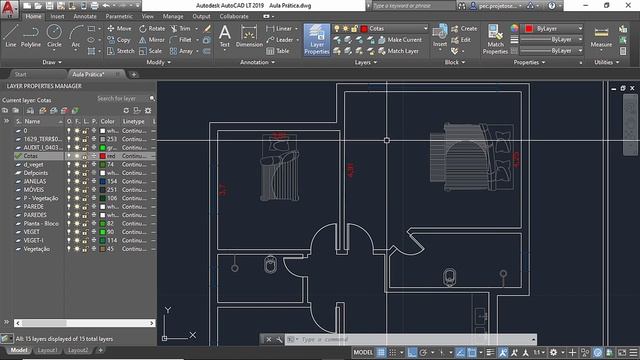Click Match Properties tool
640x360 pixels.
point(495,39)
